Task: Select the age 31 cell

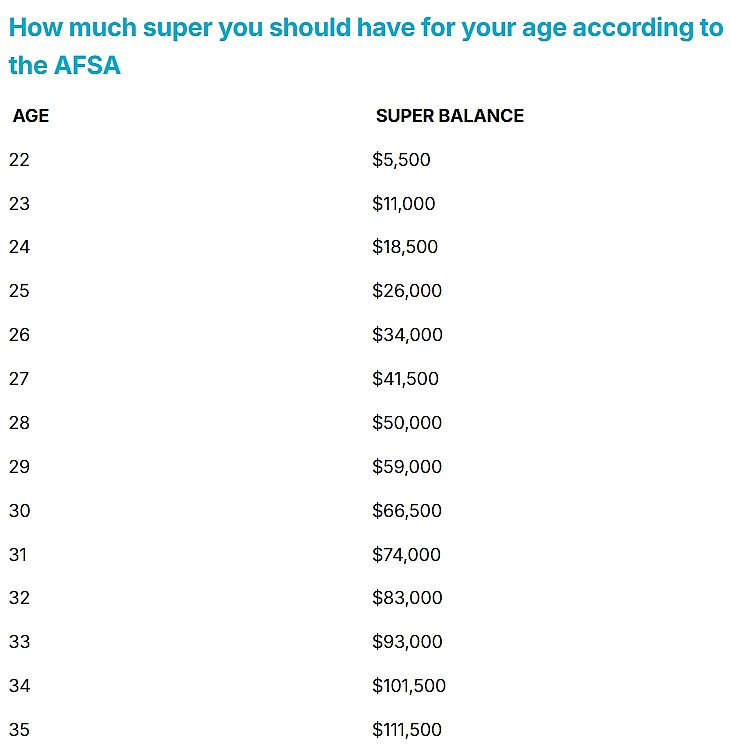Action: point(18,555)
